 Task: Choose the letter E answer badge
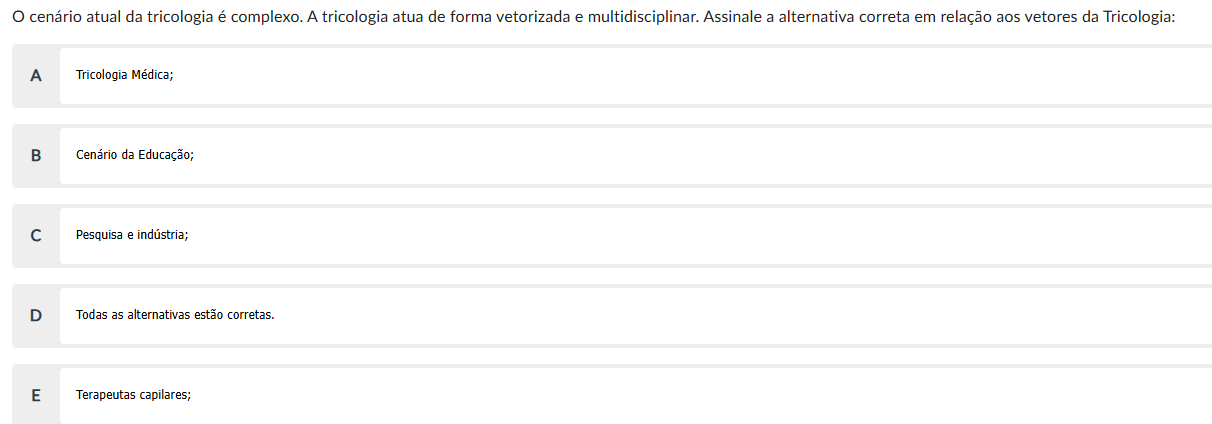(36, 395)
